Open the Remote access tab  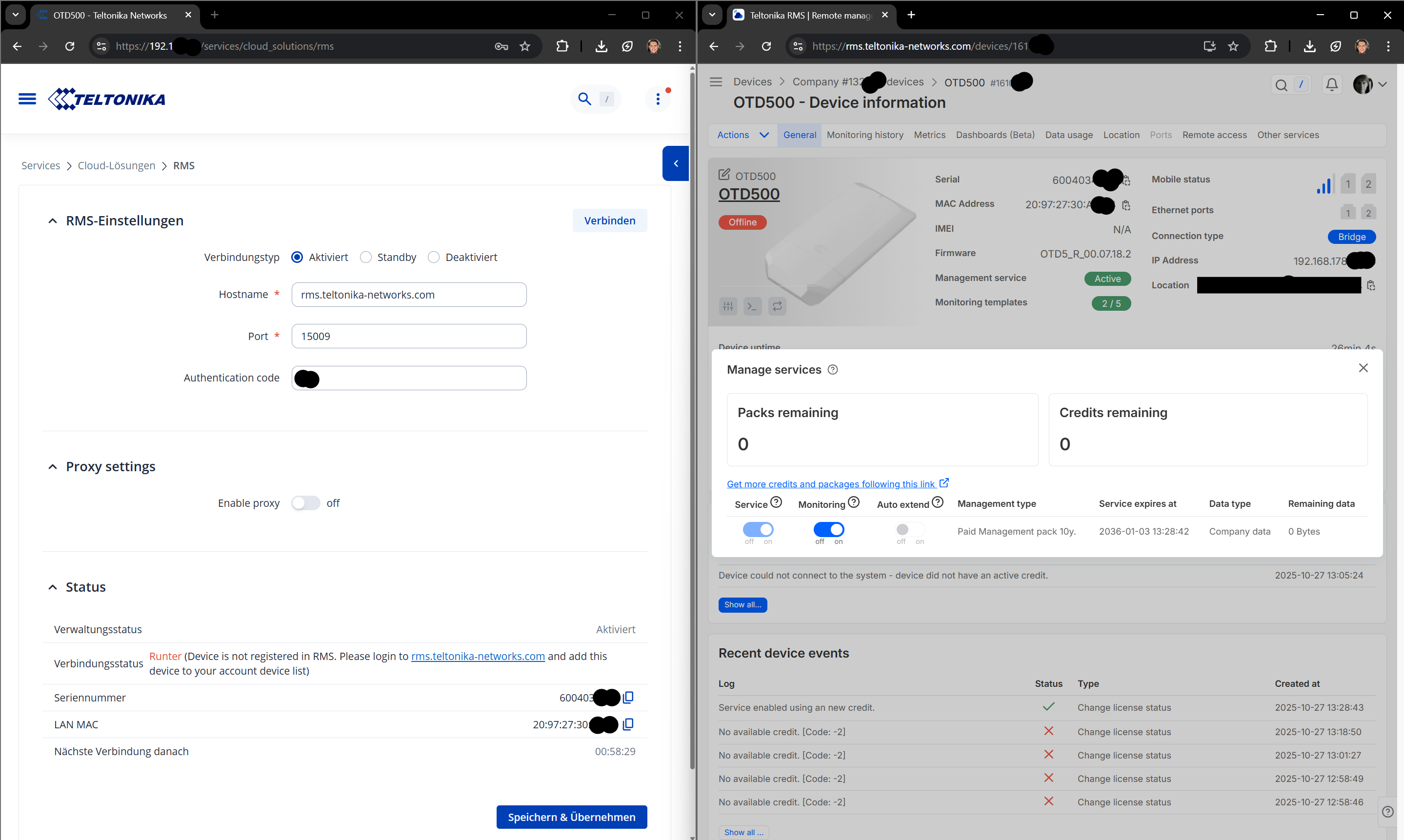pyautogui.click(x=1214, y=135)
